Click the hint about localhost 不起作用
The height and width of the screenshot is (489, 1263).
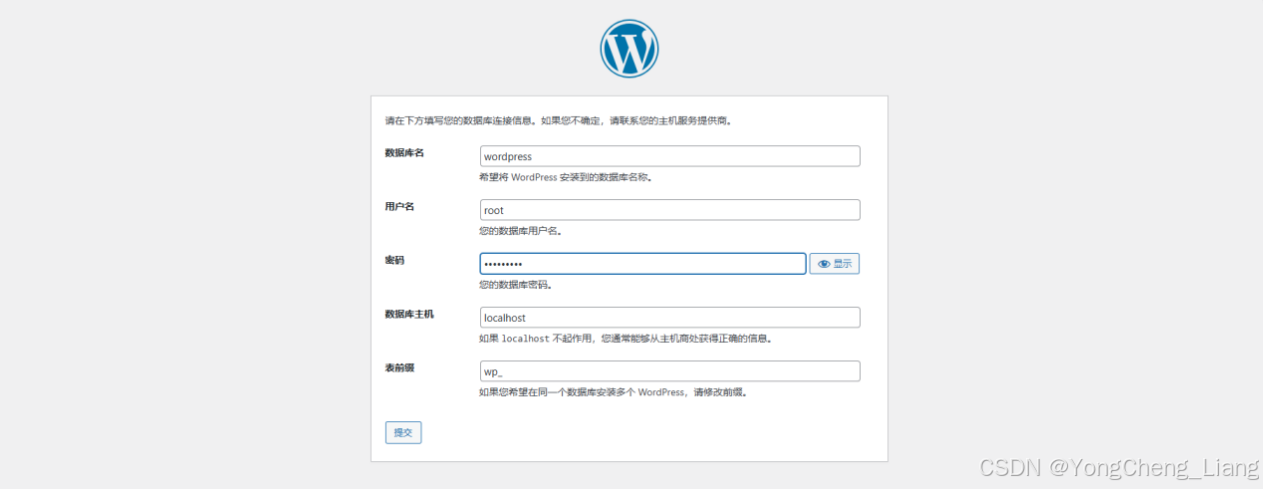(626, 339)
